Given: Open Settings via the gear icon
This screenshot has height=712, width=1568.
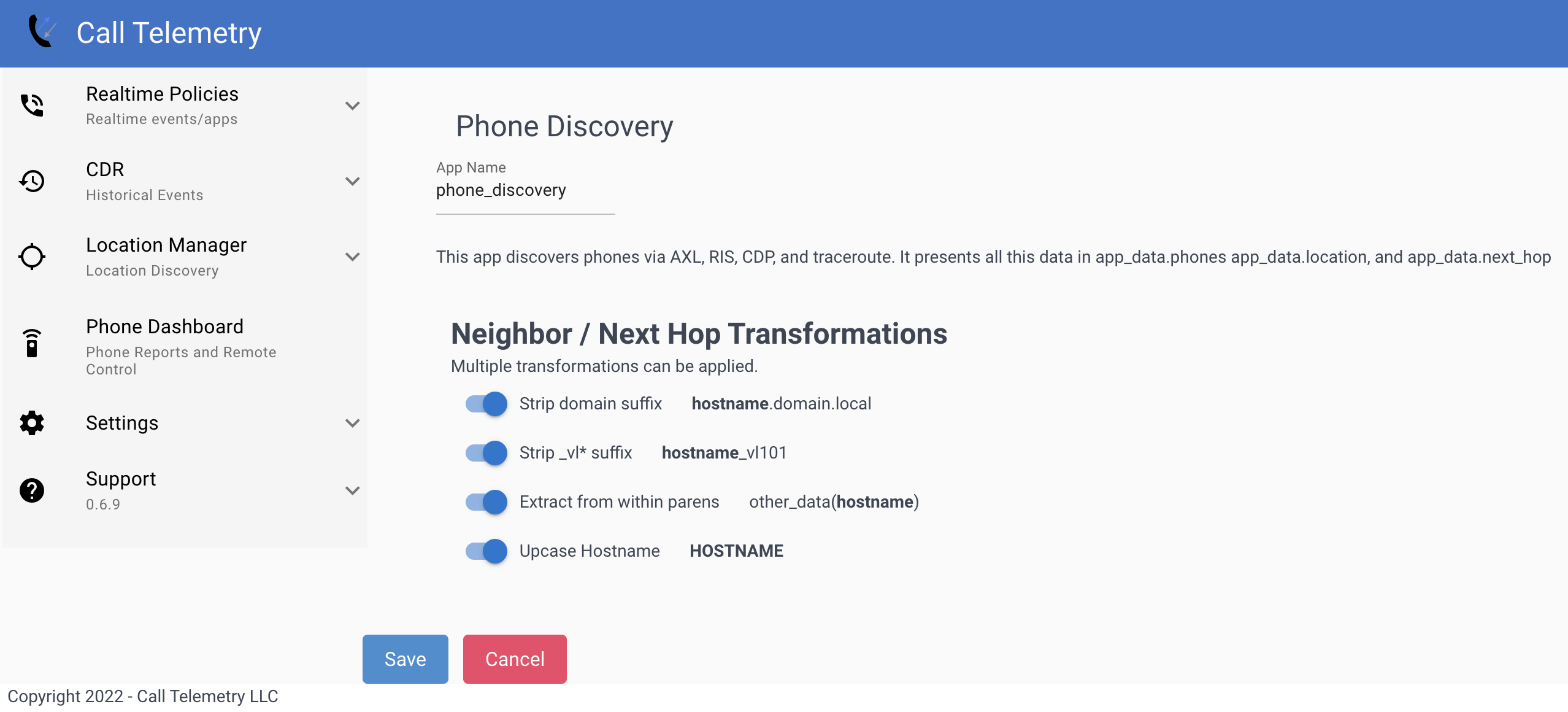Looking at the screenshot, I should tap(31, 423).
